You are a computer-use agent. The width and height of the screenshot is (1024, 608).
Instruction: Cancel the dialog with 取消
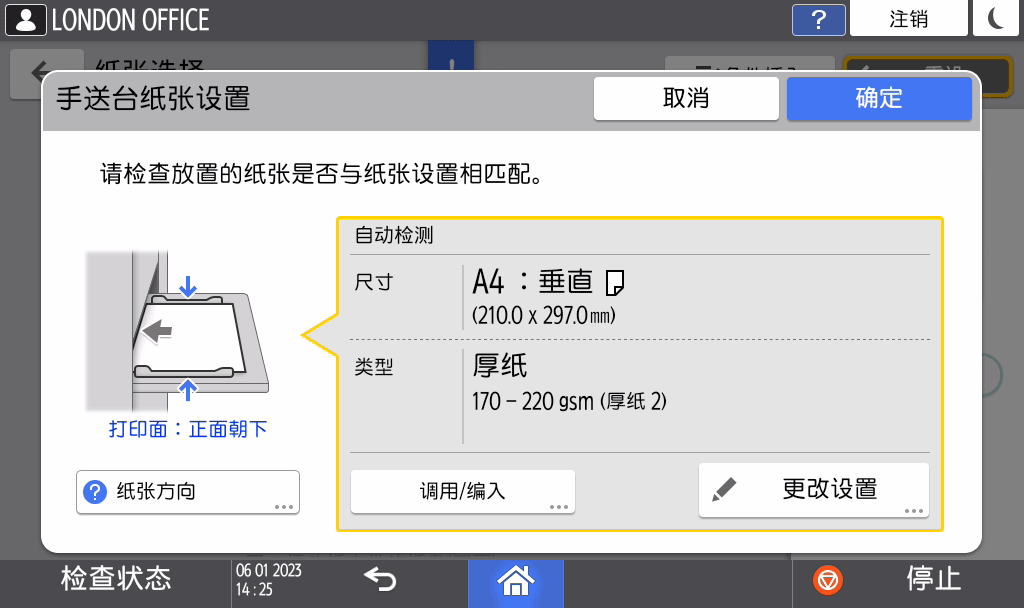687,98
